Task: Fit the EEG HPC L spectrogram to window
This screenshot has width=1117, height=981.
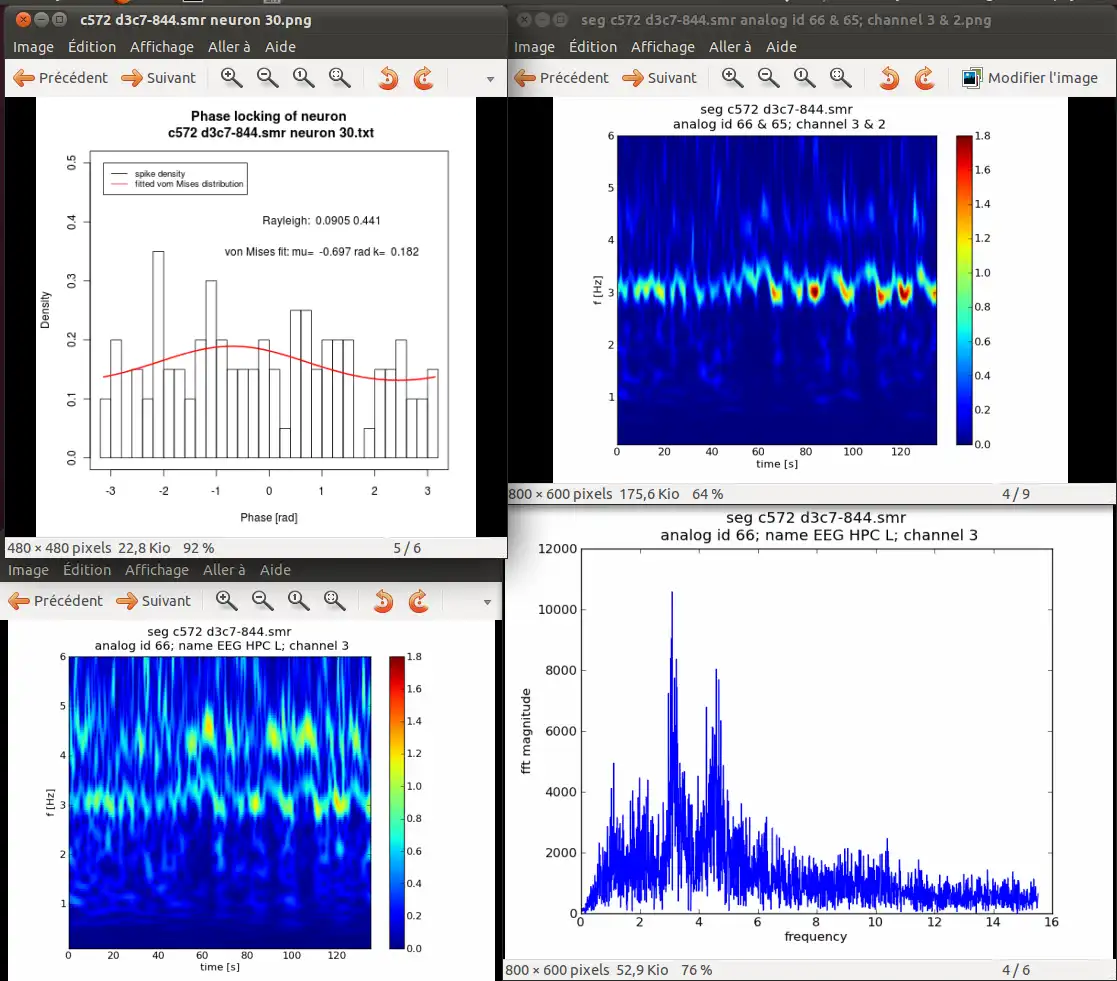Action: pyautogui.click(x=334, y=601)
